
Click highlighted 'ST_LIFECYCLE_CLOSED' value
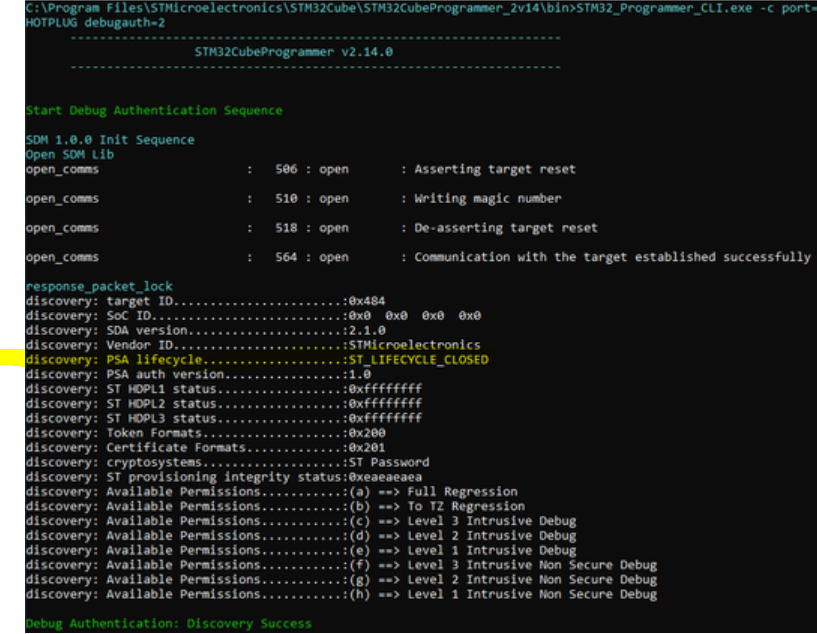tap(418, 359)
